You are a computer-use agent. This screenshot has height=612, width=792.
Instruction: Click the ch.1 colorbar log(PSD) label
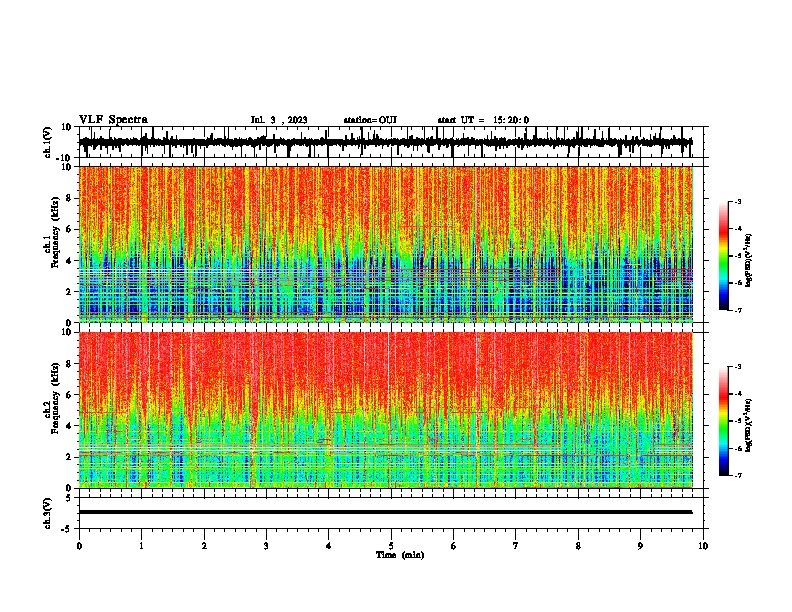click(x=749, y=261)
